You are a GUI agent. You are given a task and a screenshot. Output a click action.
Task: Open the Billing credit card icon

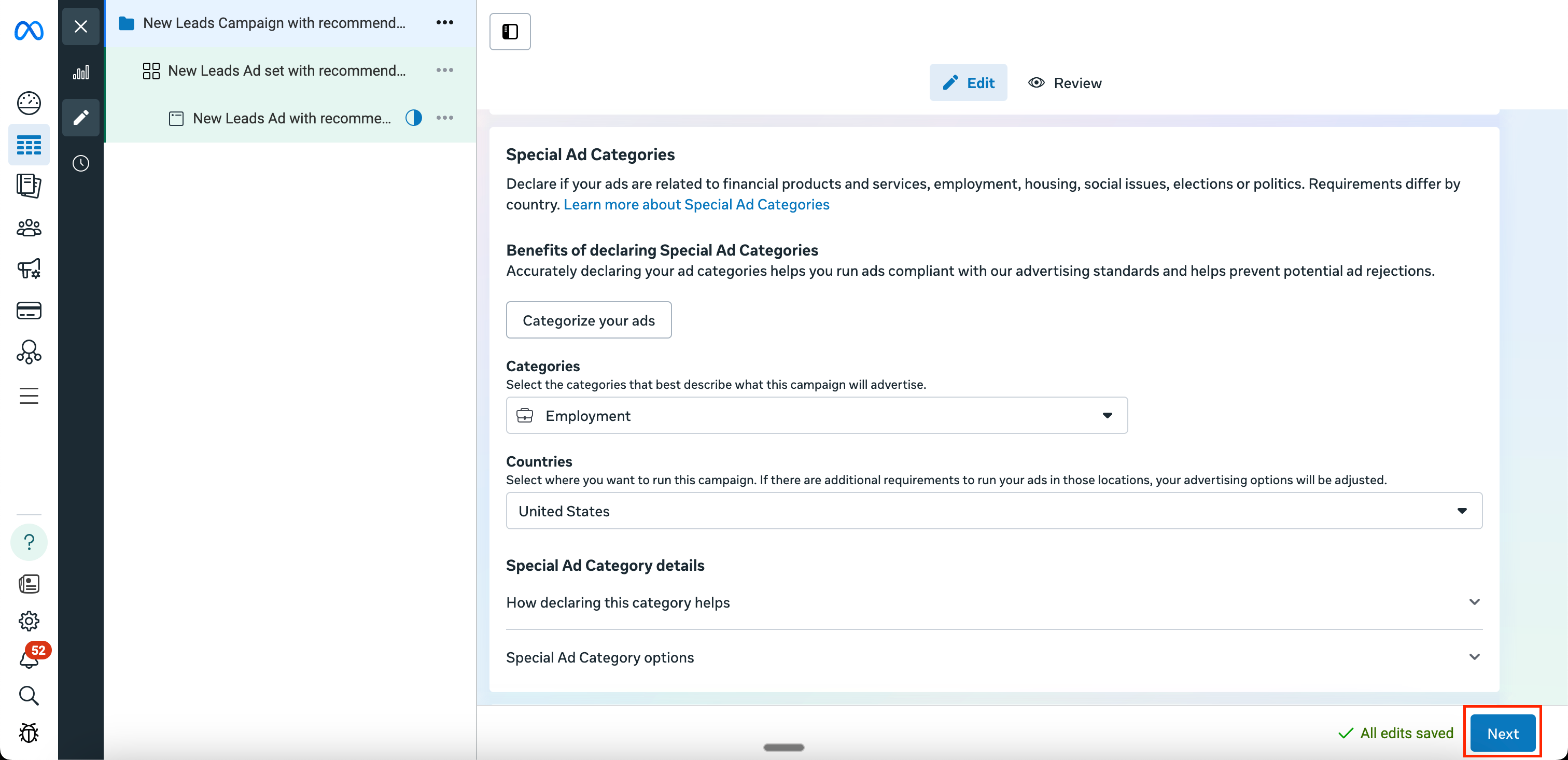[x=29, y=311]
